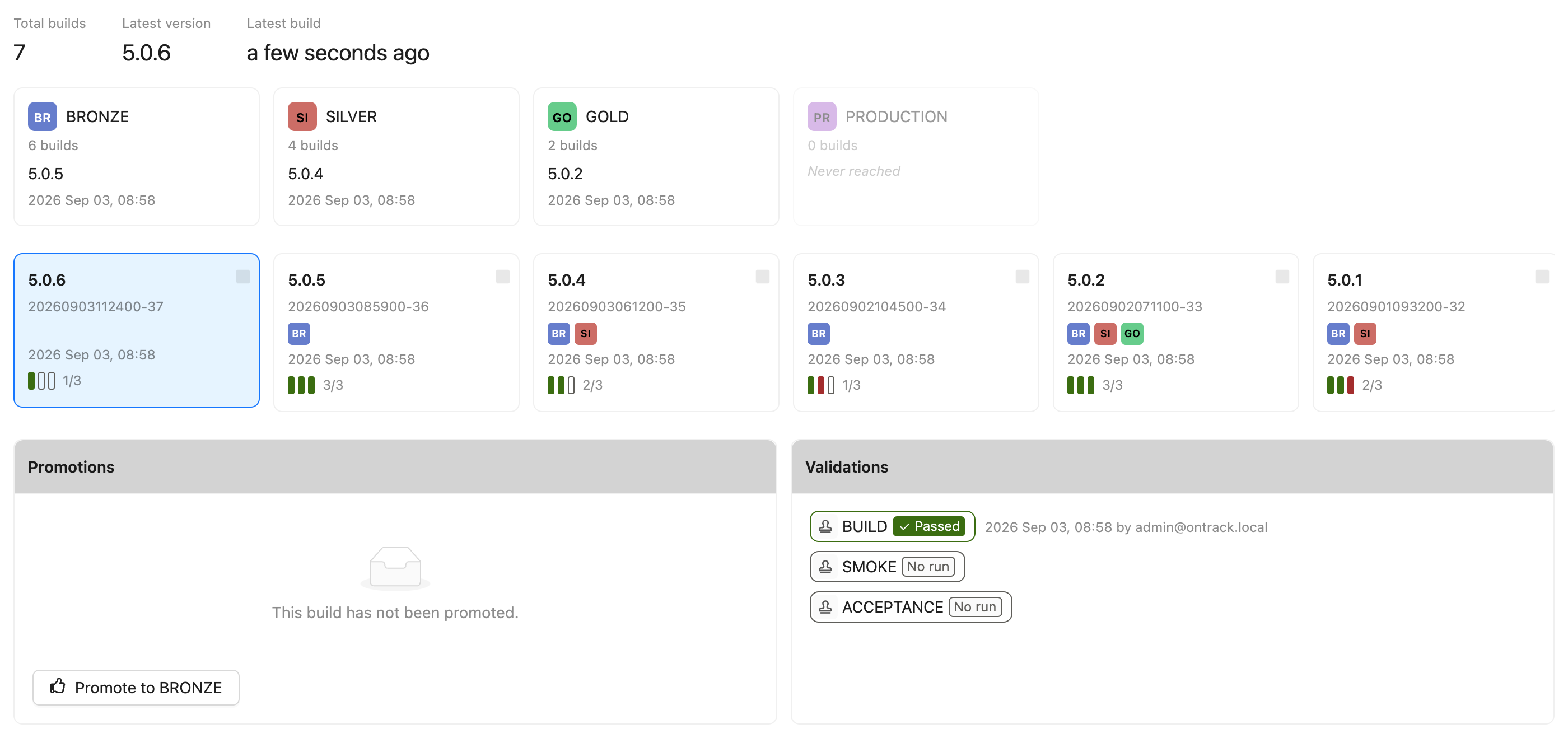Click SI badge on build 5.0.1

point(1365,333)
